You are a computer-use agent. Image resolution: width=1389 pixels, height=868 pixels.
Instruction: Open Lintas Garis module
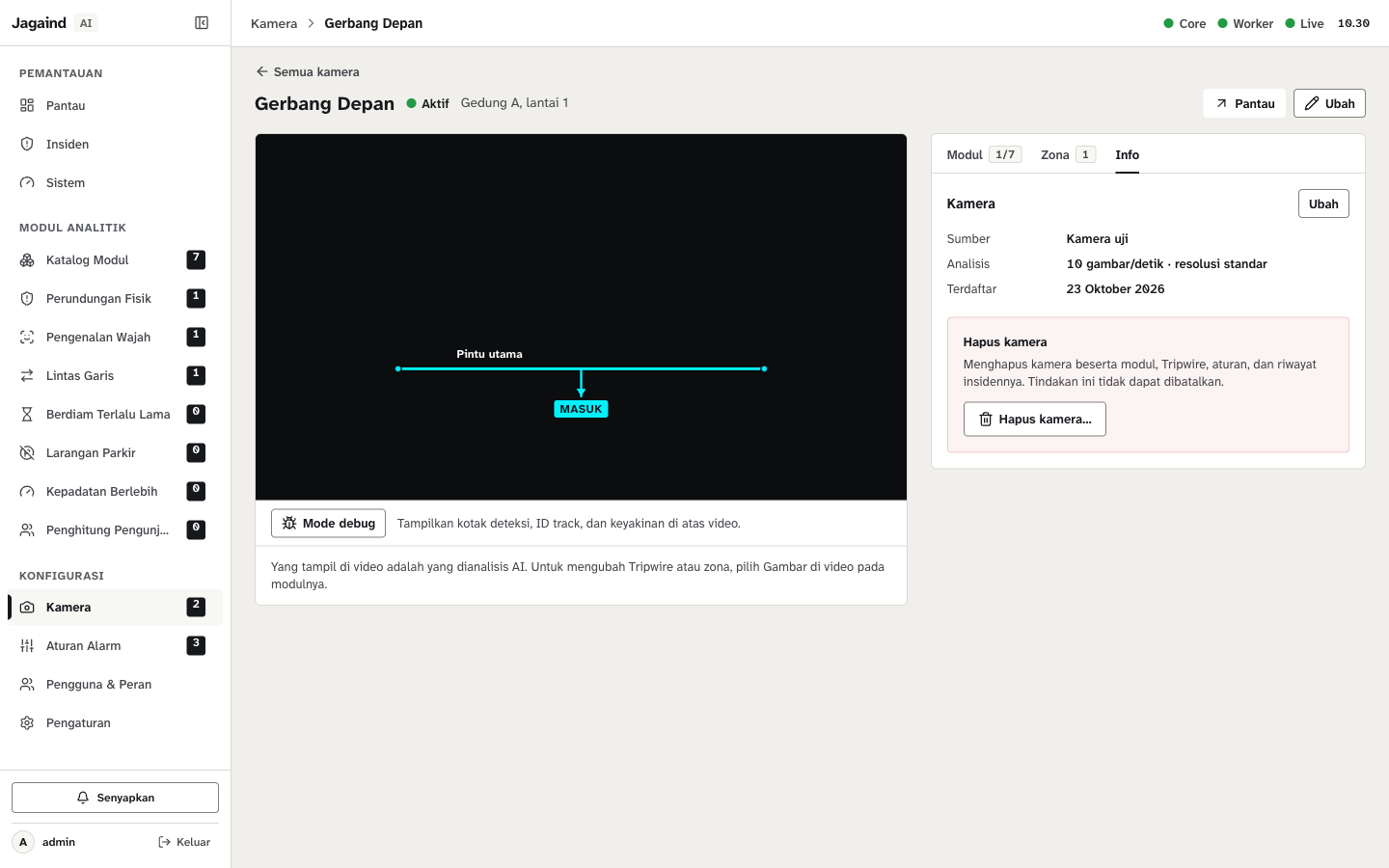(115, 375)
